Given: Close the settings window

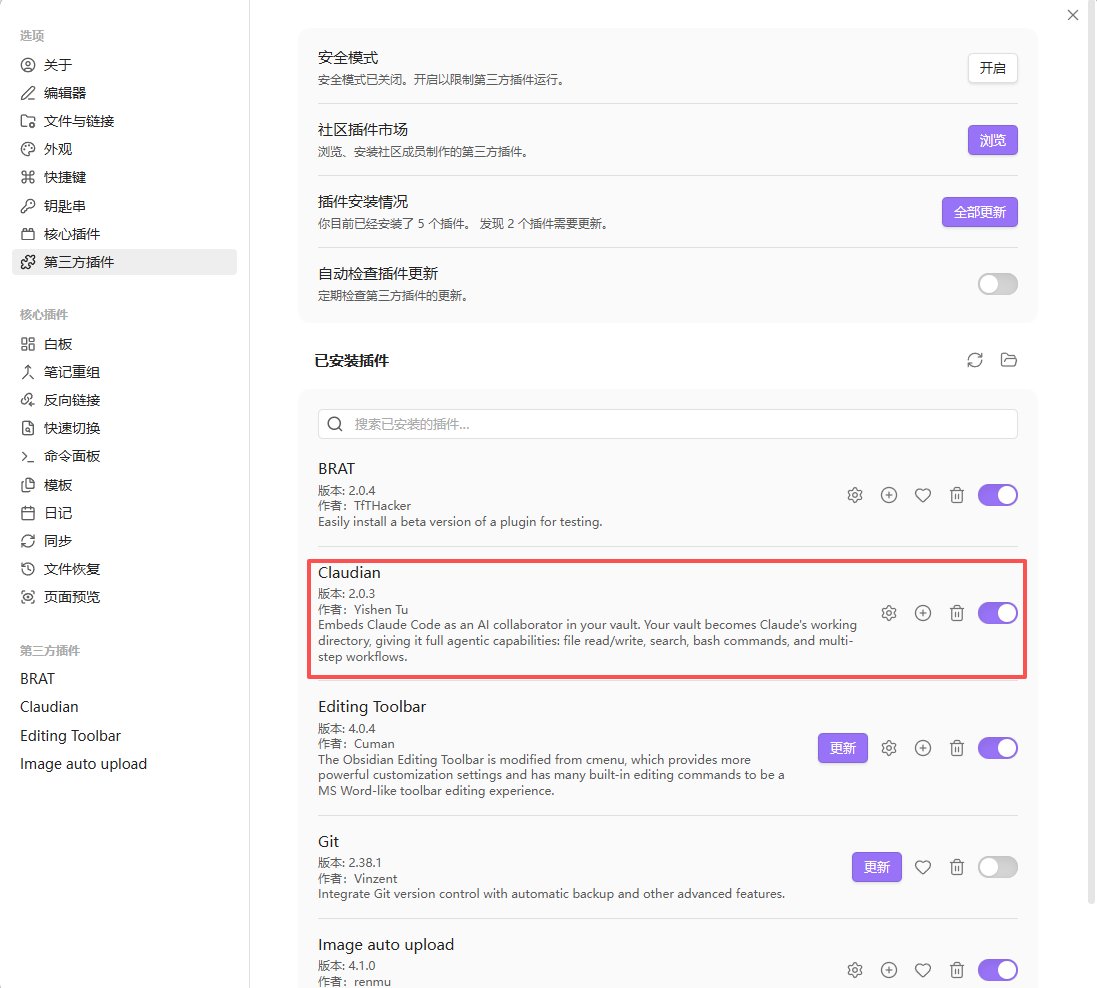Looking at the screenshot, I should click(x=1073, y=15).
